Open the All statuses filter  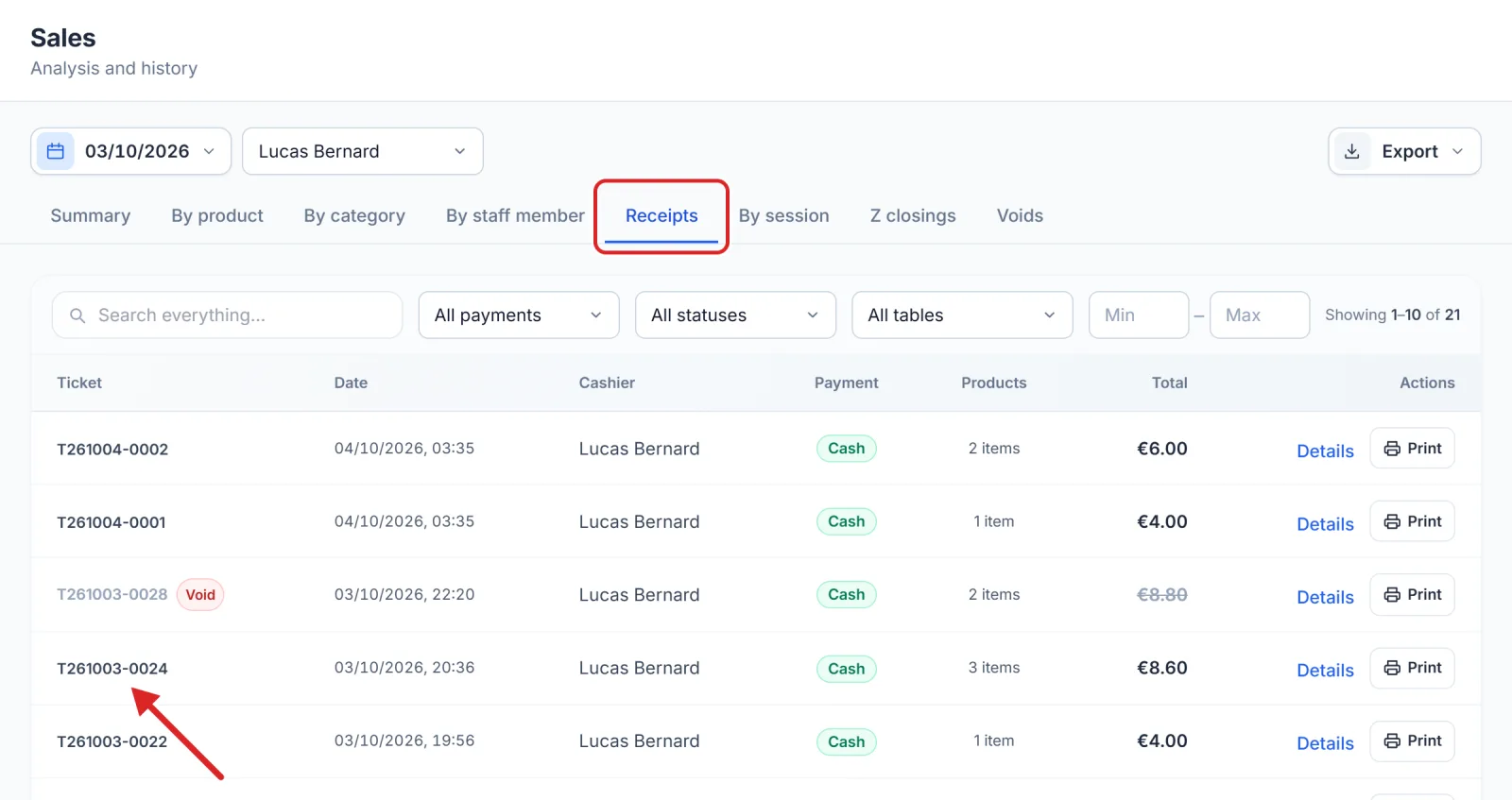tap(735, 315)
